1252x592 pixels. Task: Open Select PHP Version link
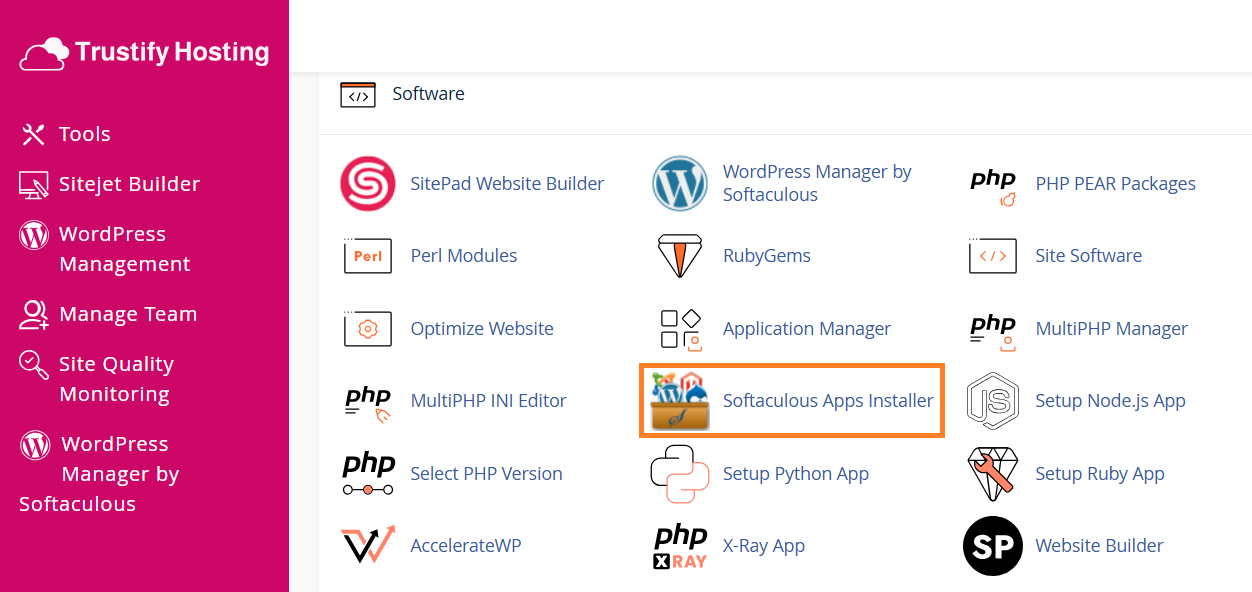[x=486, y=473]
